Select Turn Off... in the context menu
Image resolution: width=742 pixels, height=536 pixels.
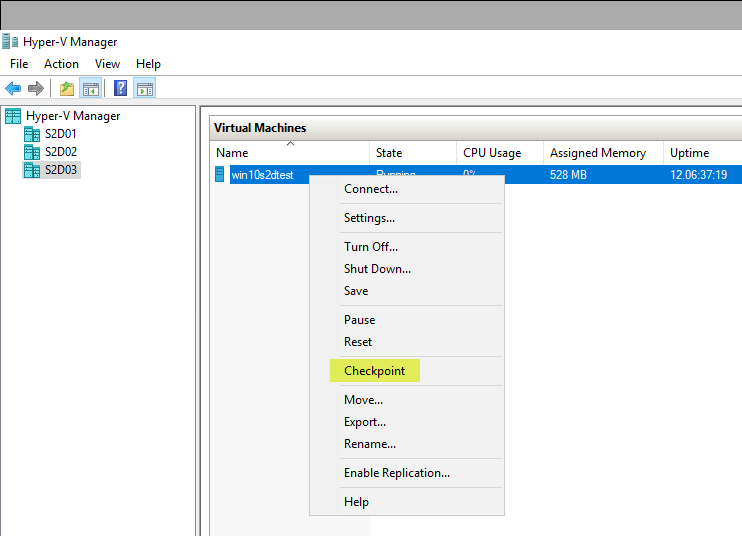pos(407,247)
